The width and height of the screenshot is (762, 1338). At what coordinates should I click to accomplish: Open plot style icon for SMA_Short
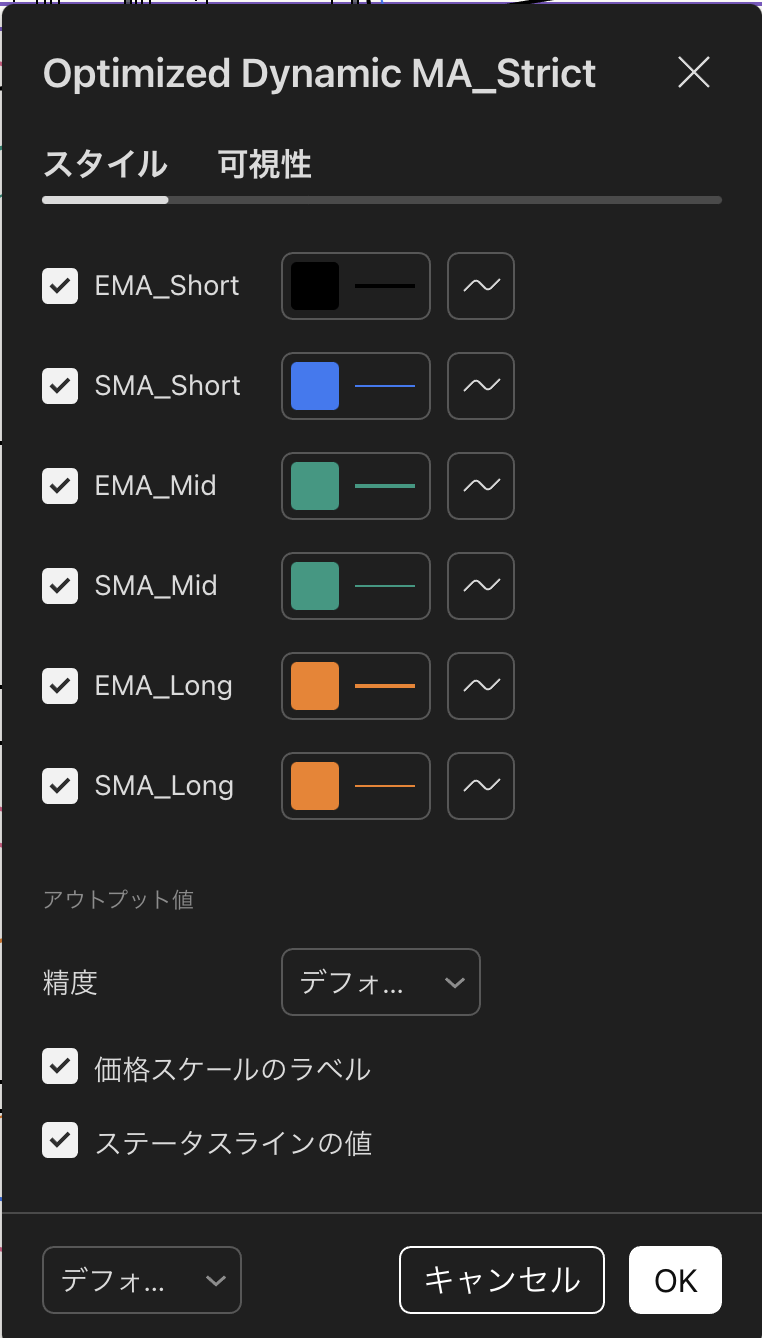[x=481, y=386]
